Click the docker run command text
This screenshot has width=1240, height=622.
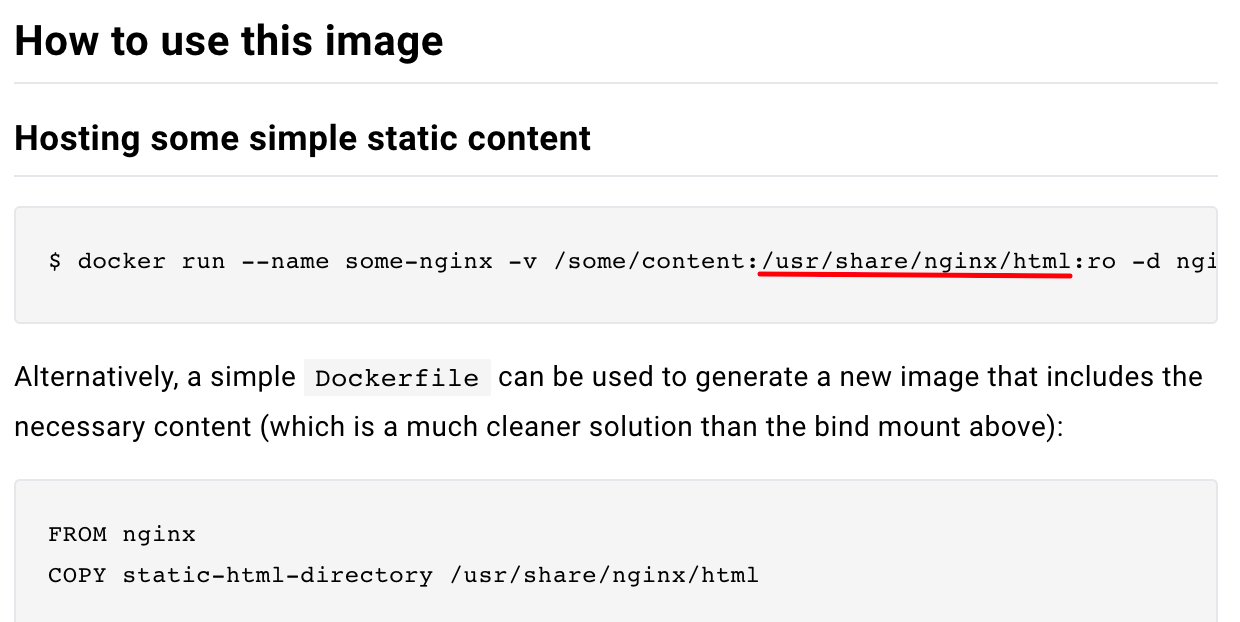point(632,262)
